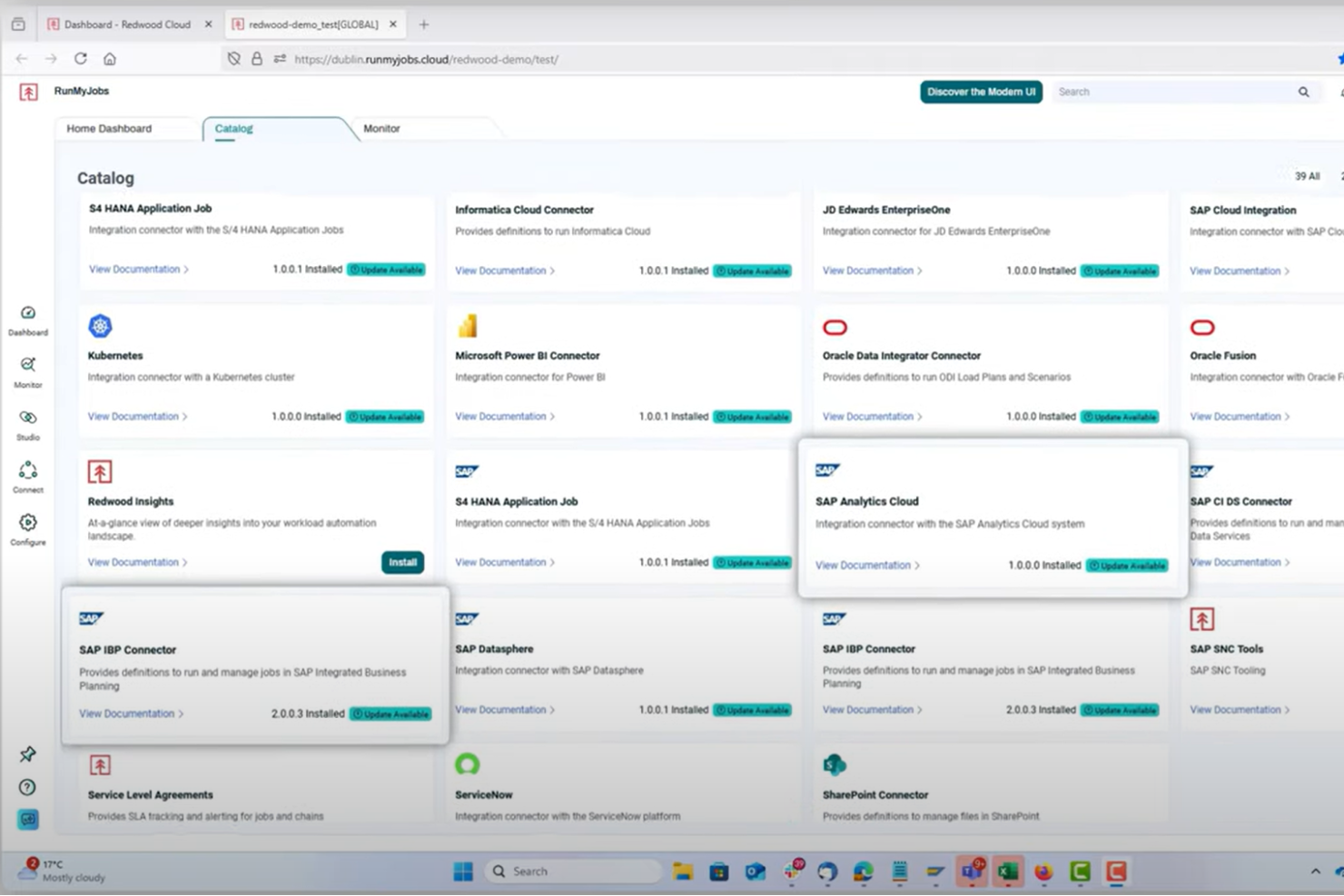Switch to the Monitor tab
This screenshot has width=1344, height=896.
pos(381,129)
